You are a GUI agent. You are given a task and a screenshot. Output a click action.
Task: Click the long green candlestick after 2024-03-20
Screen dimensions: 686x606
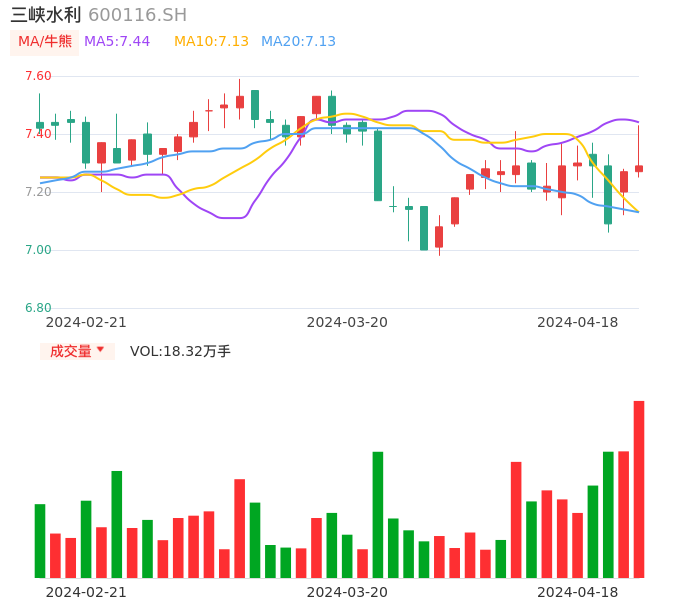click(x=378, y=165)
